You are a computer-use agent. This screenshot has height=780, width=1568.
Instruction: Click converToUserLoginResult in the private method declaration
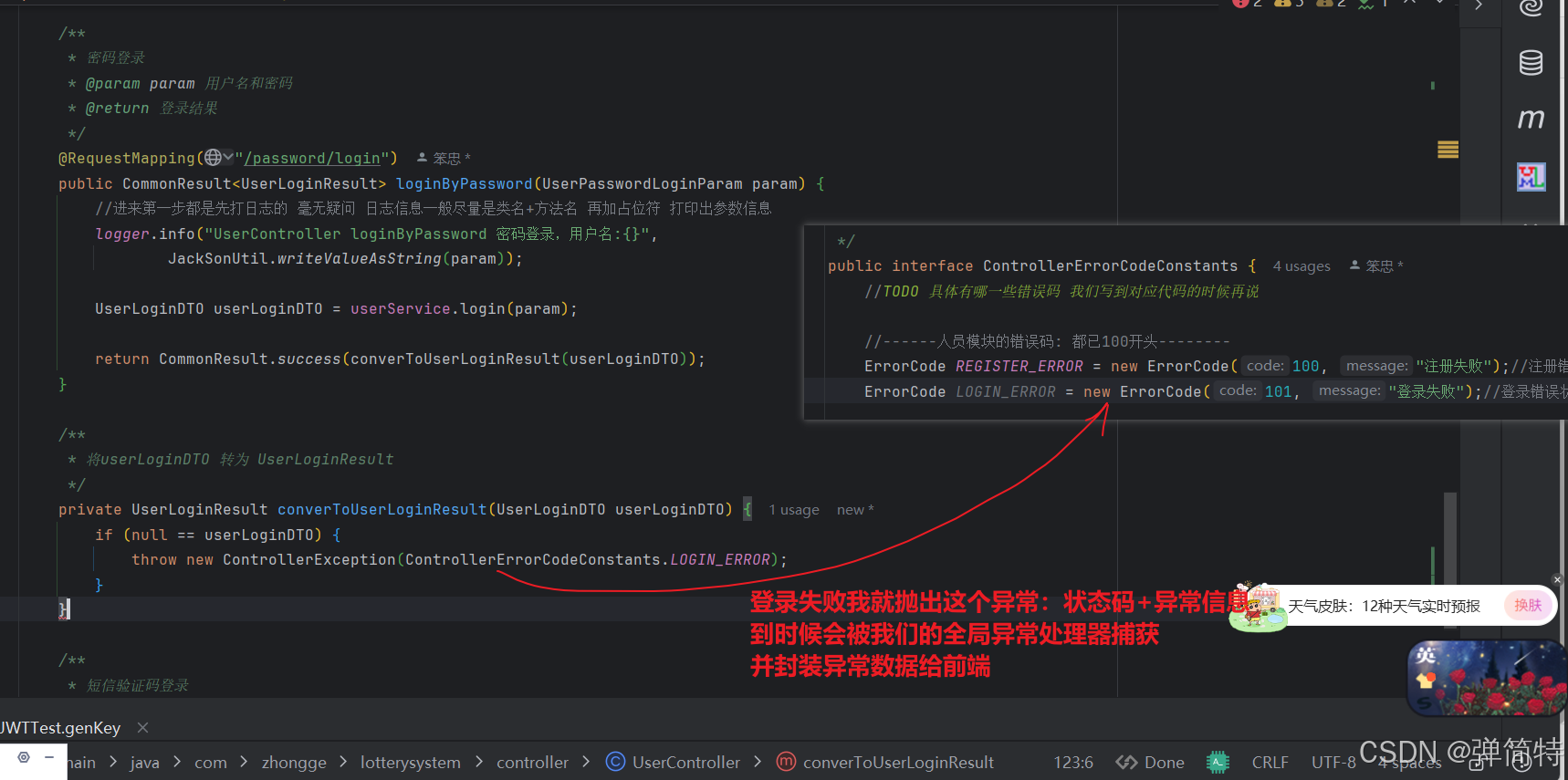click(x=382, y=510)
